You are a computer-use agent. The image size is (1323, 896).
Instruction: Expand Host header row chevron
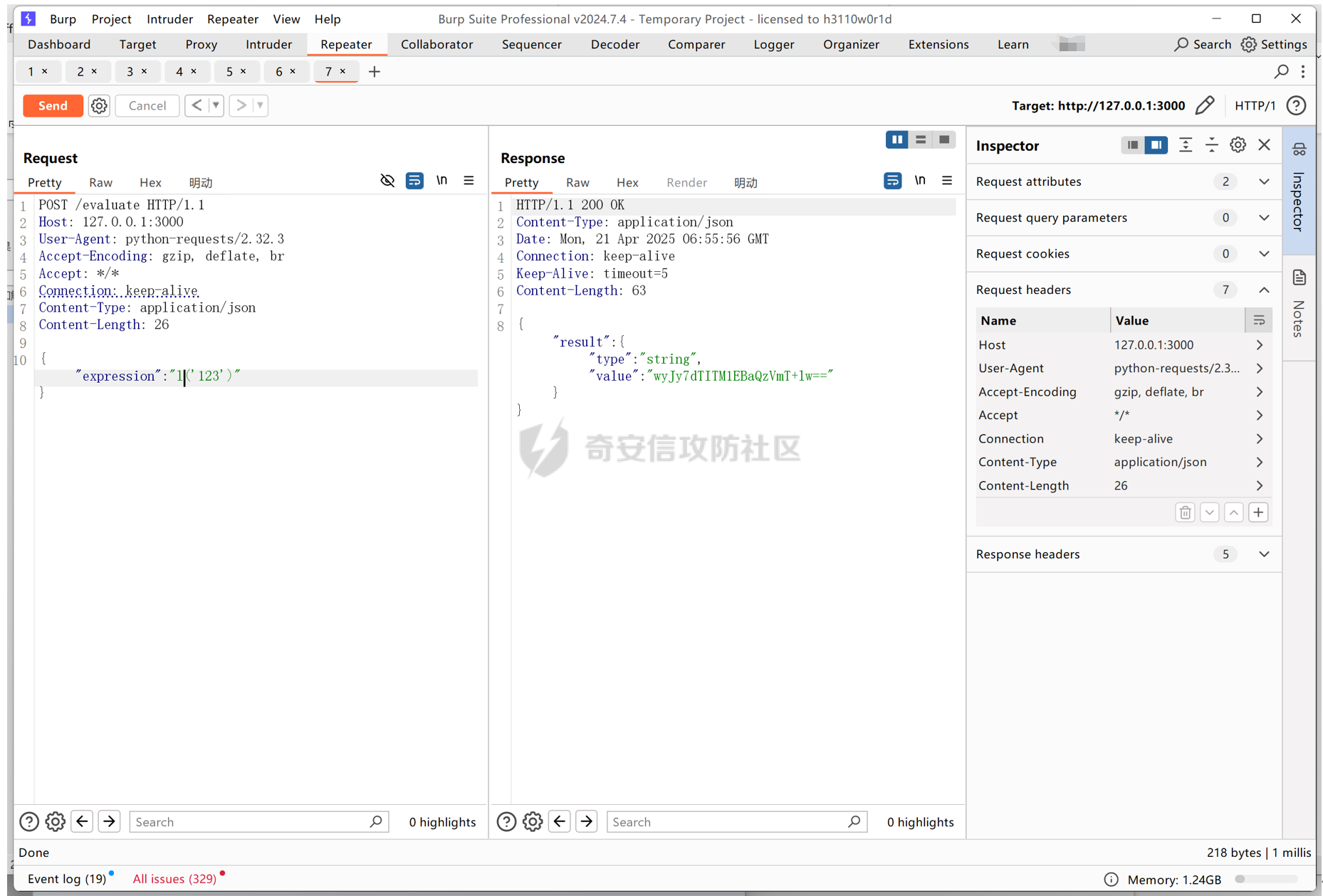click(1260, 345)
